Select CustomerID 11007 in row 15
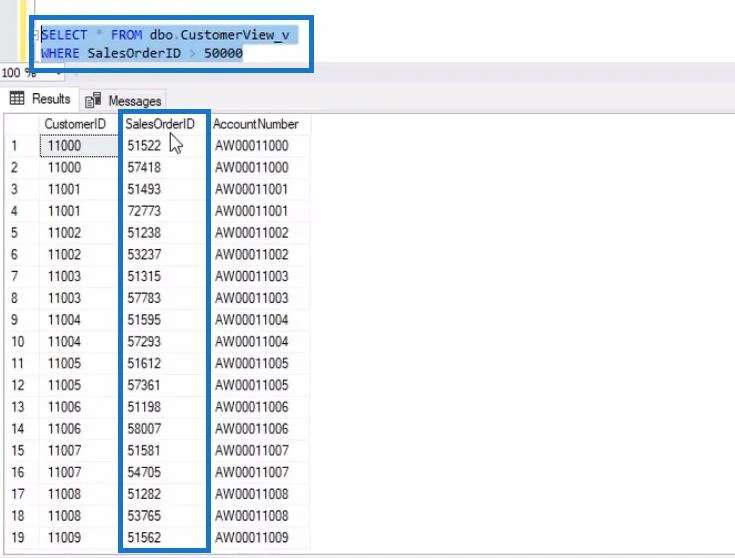 [79, 451]
